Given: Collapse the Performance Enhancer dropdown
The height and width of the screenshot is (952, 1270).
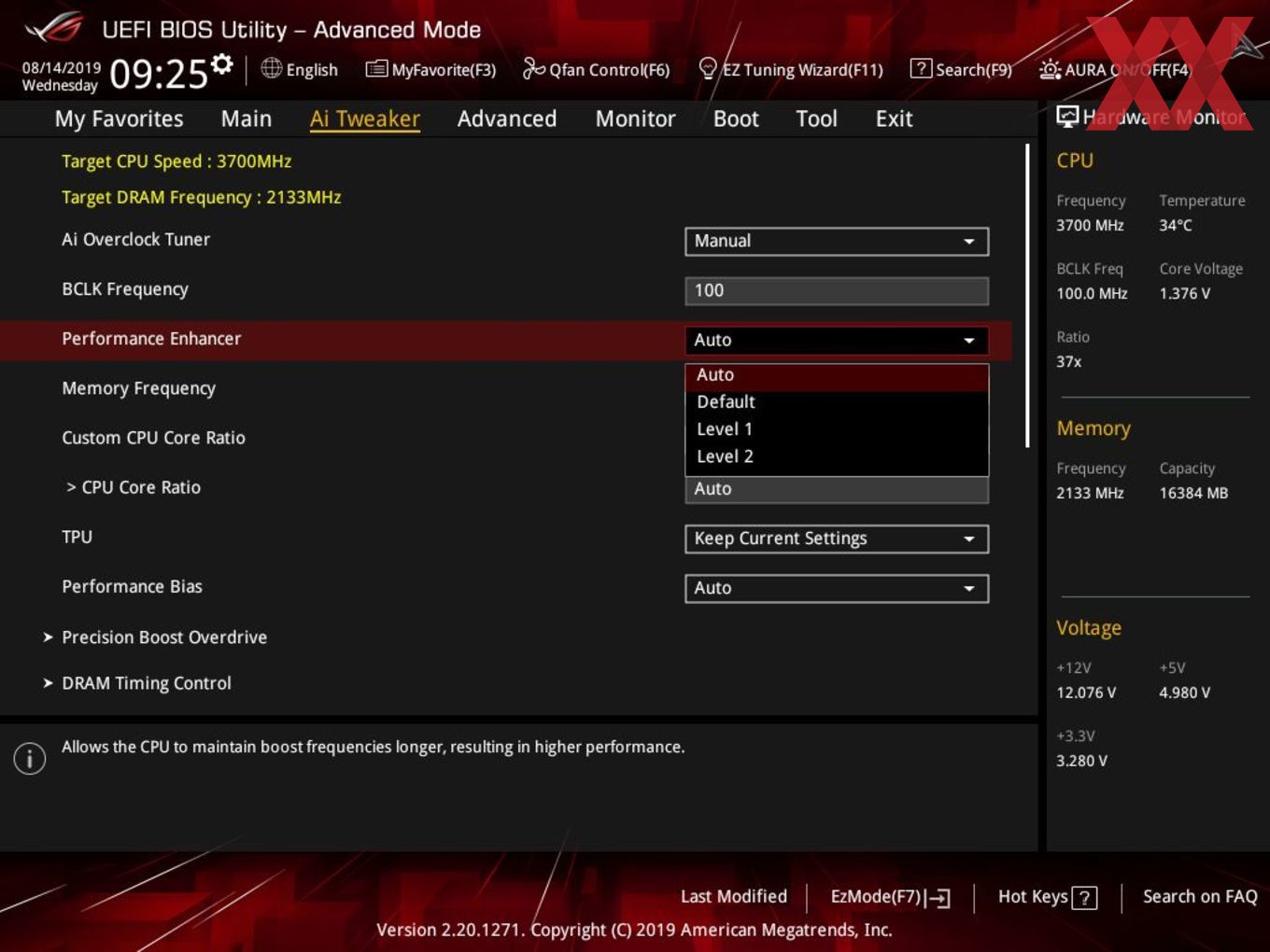Looking at the screenshot, I should pyautogui.click(x=837, y=340).
